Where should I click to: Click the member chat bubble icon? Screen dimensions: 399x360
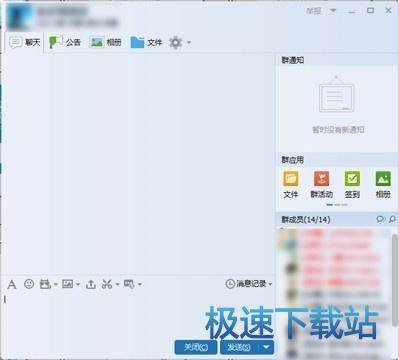pyautogui.click(x=380, y=219)
